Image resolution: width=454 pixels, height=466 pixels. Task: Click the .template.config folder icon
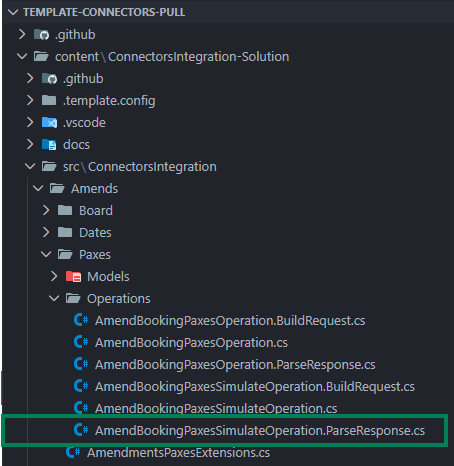[x=49, y=100]
